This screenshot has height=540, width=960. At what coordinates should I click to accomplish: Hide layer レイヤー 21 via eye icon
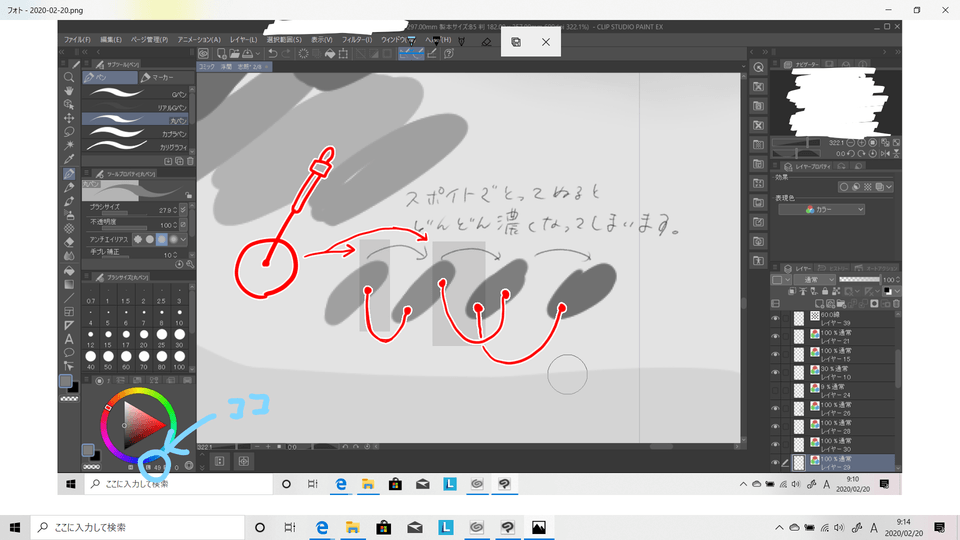pos(776,337)
